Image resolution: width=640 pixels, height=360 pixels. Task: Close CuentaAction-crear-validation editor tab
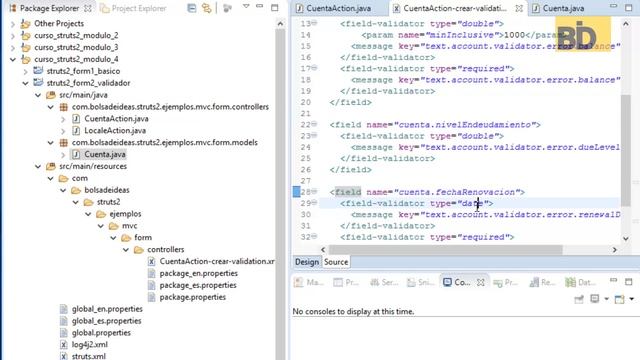519,8
